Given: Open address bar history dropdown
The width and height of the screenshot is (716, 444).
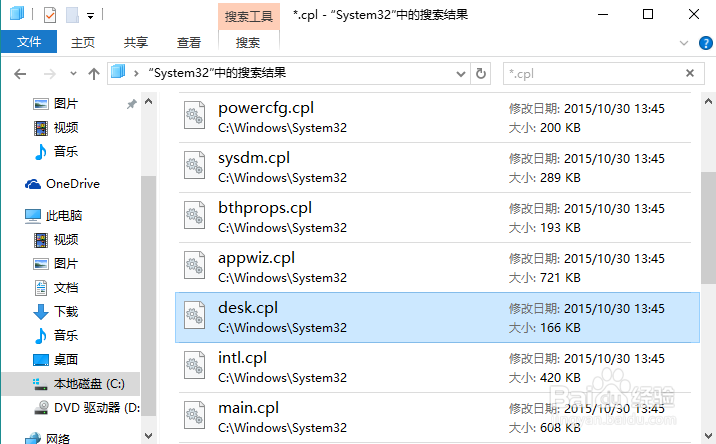Looking at the screenshot, I should 461,74.
